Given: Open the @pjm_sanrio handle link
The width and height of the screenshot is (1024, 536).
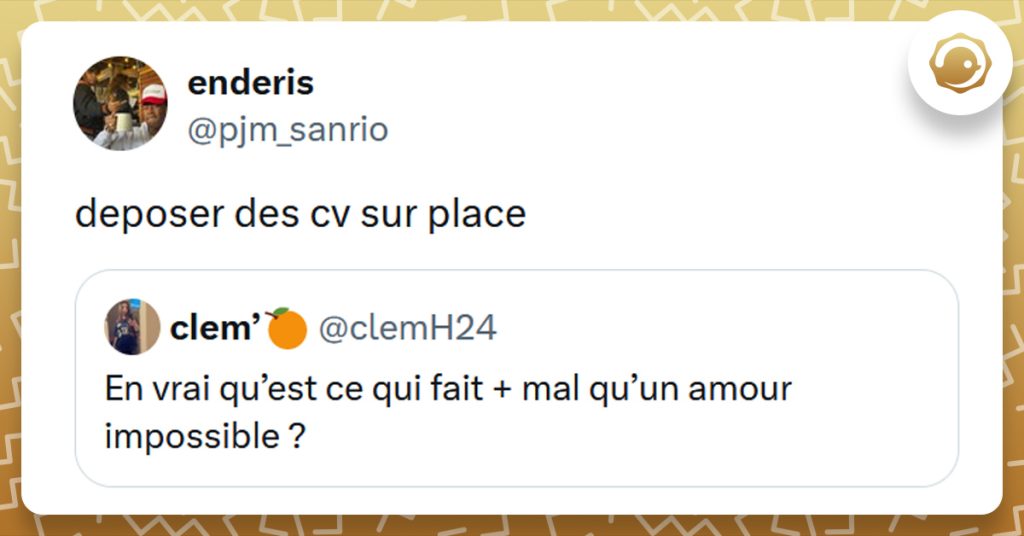Looking at the screenshot, I should [288, 129].
